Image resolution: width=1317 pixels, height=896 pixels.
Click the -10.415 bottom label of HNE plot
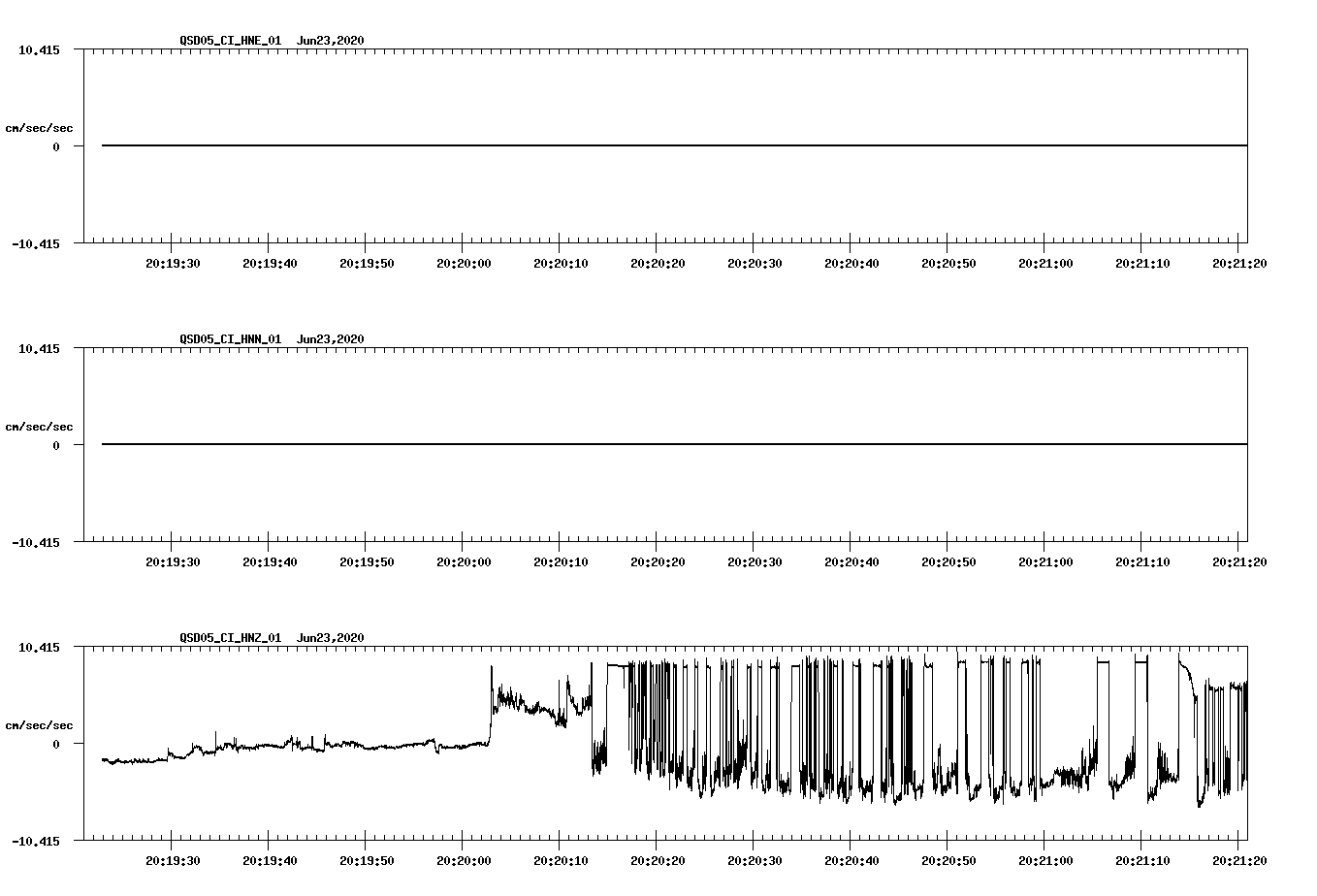coord(35,244)
